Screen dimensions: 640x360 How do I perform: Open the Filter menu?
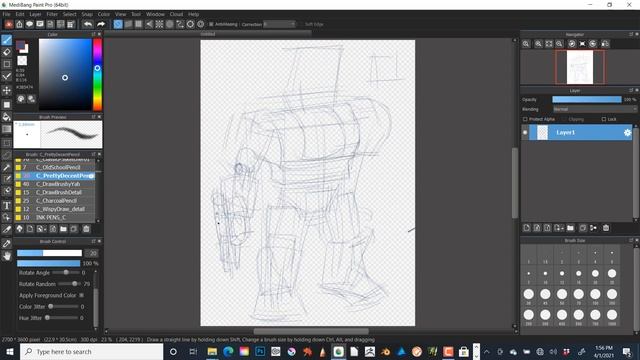[x=52, y=14]
